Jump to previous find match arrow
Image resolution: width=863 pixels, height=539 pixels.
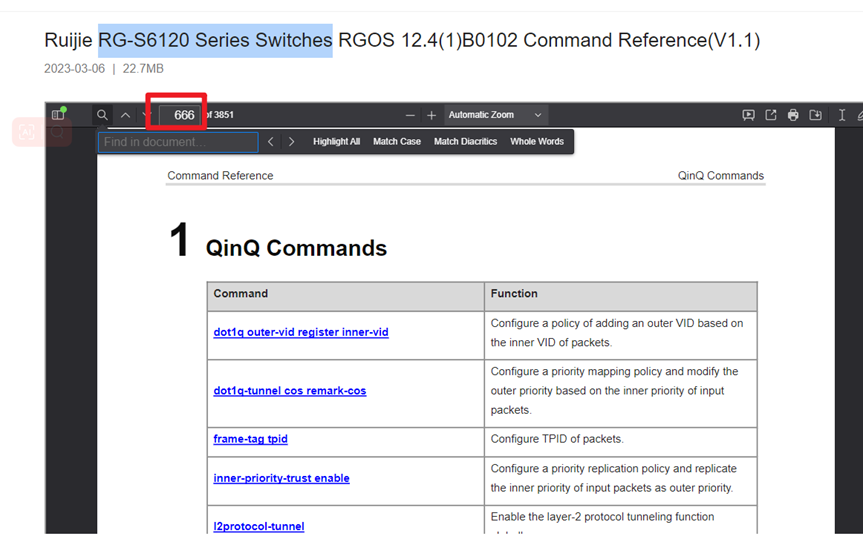(270, 142)
